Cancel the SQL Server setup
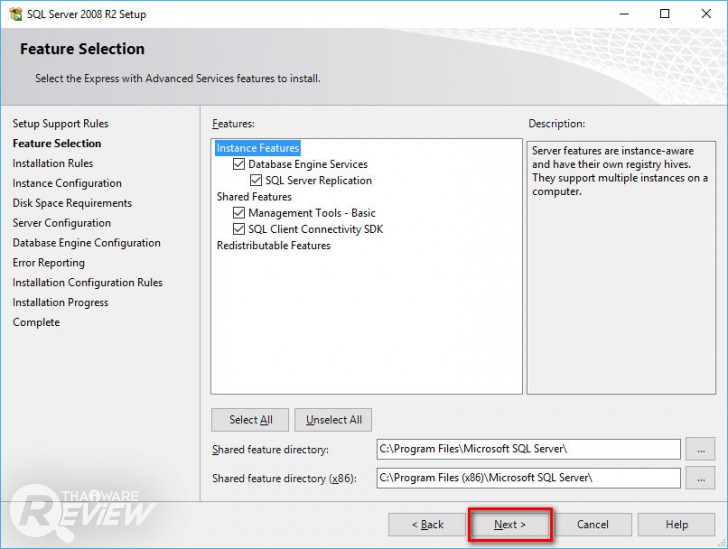 pos(592,524)
